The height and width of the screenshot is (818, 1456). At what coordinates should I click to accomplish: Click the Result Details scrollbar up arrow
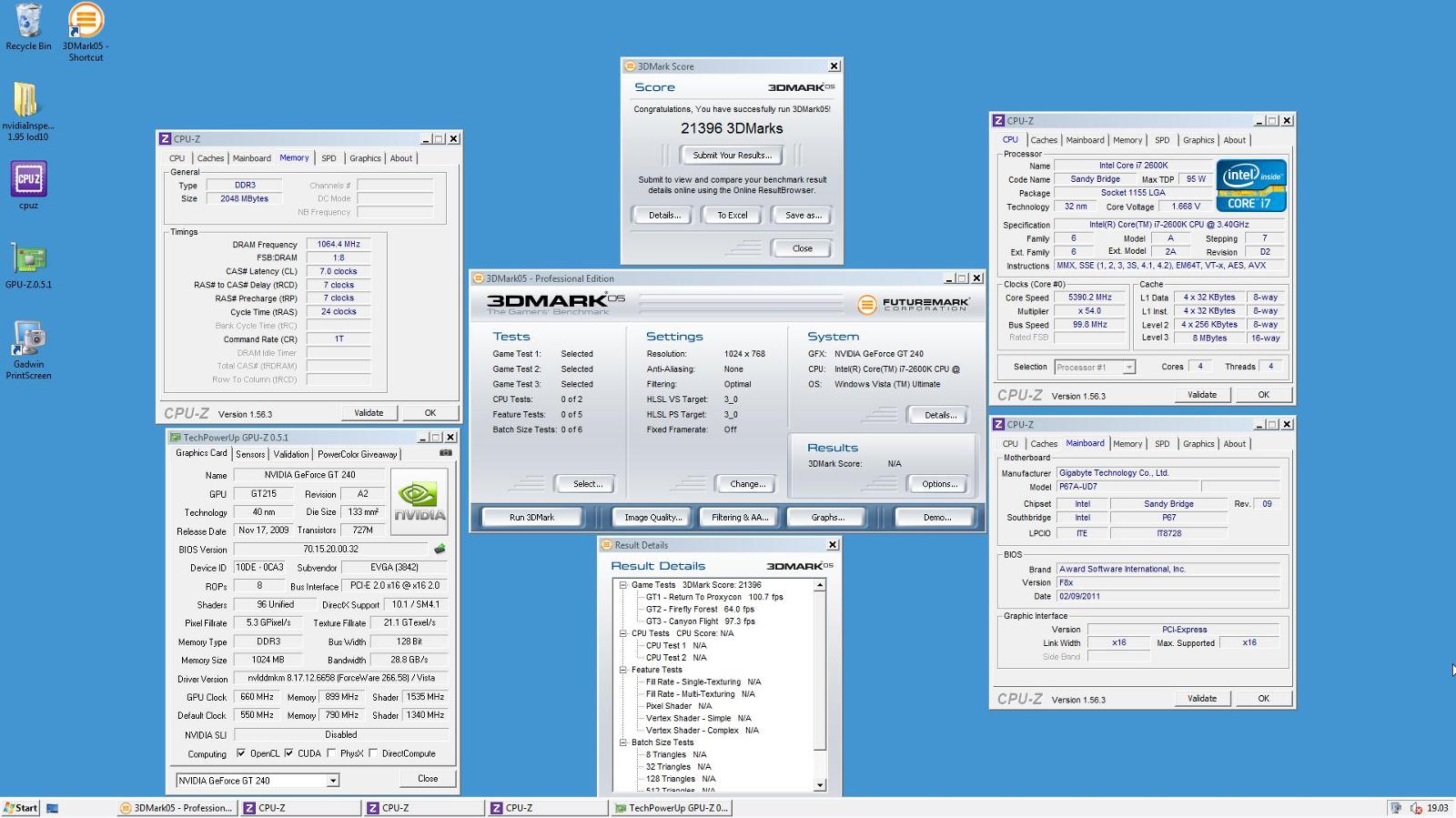820,585
